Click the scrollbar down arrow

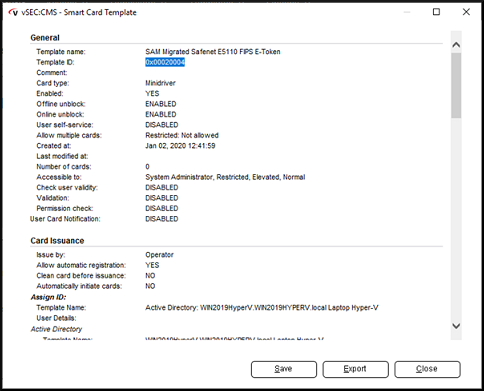point(456,326)
